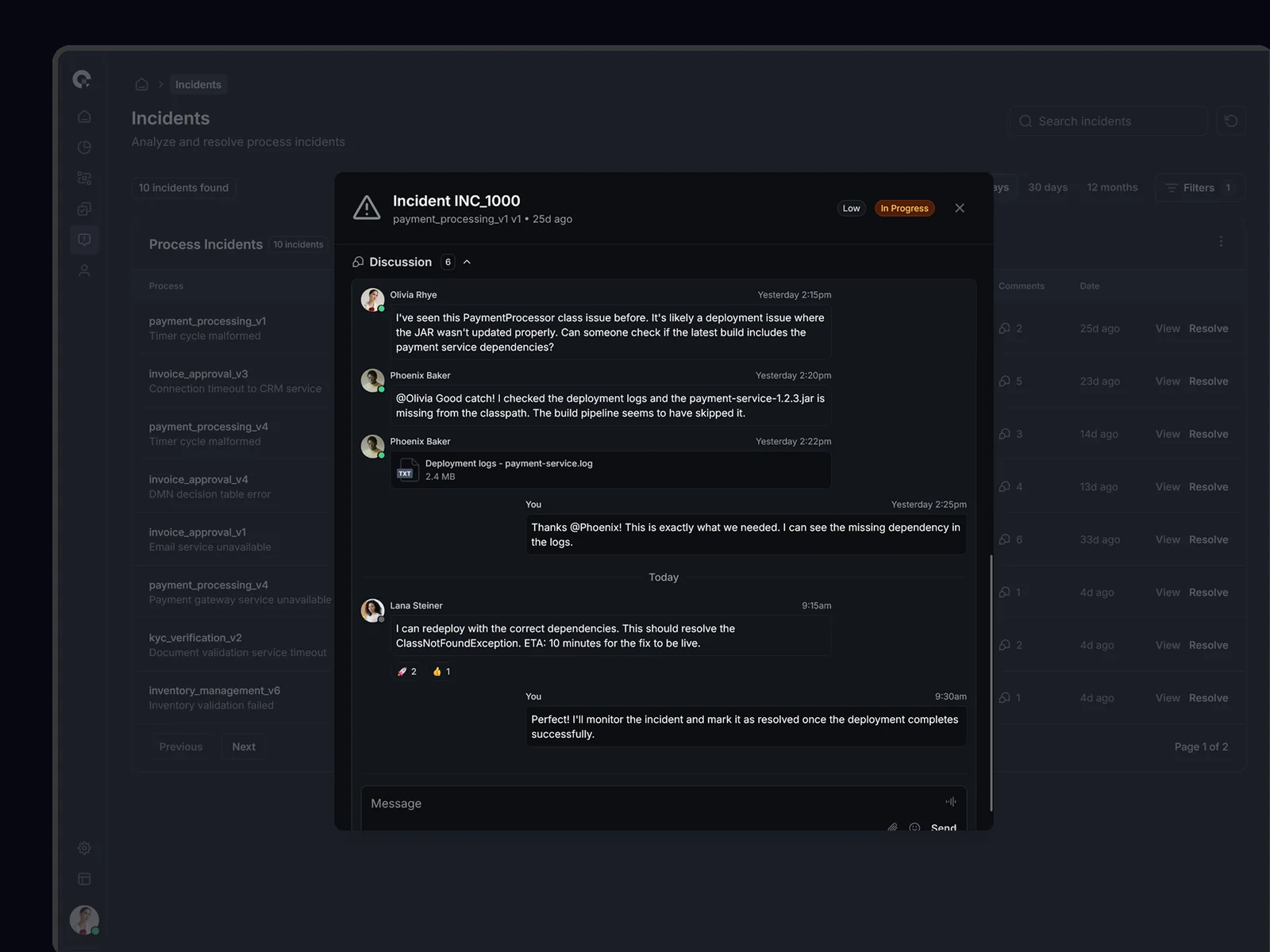Click the home breadcrumb icon
The width and height of the screenshot is (1270, 952).
coord(141,85)
